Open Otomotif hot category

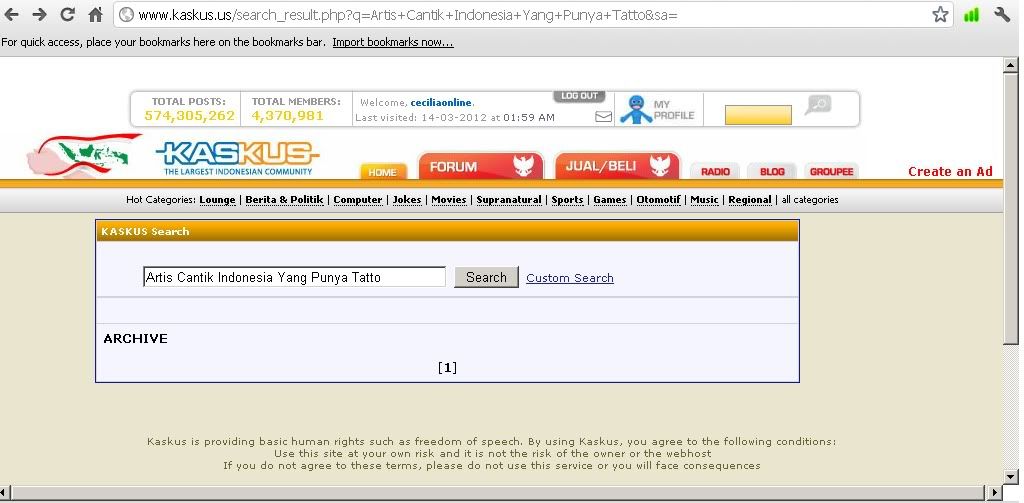658,200
